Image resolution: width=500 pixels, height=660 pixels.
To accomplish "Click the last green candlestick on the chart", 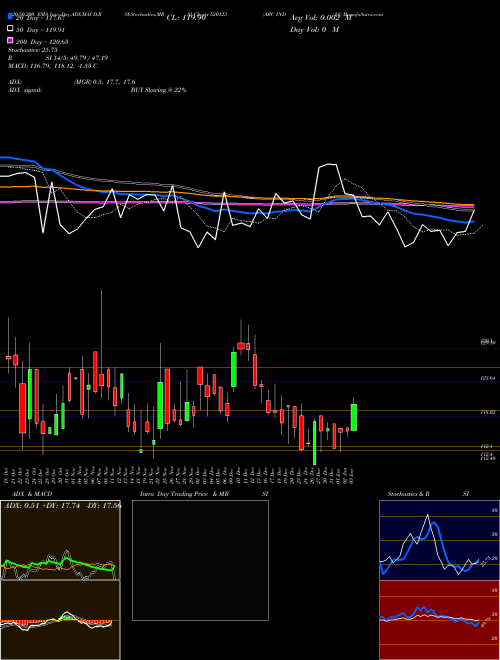I will click(354, 417).
